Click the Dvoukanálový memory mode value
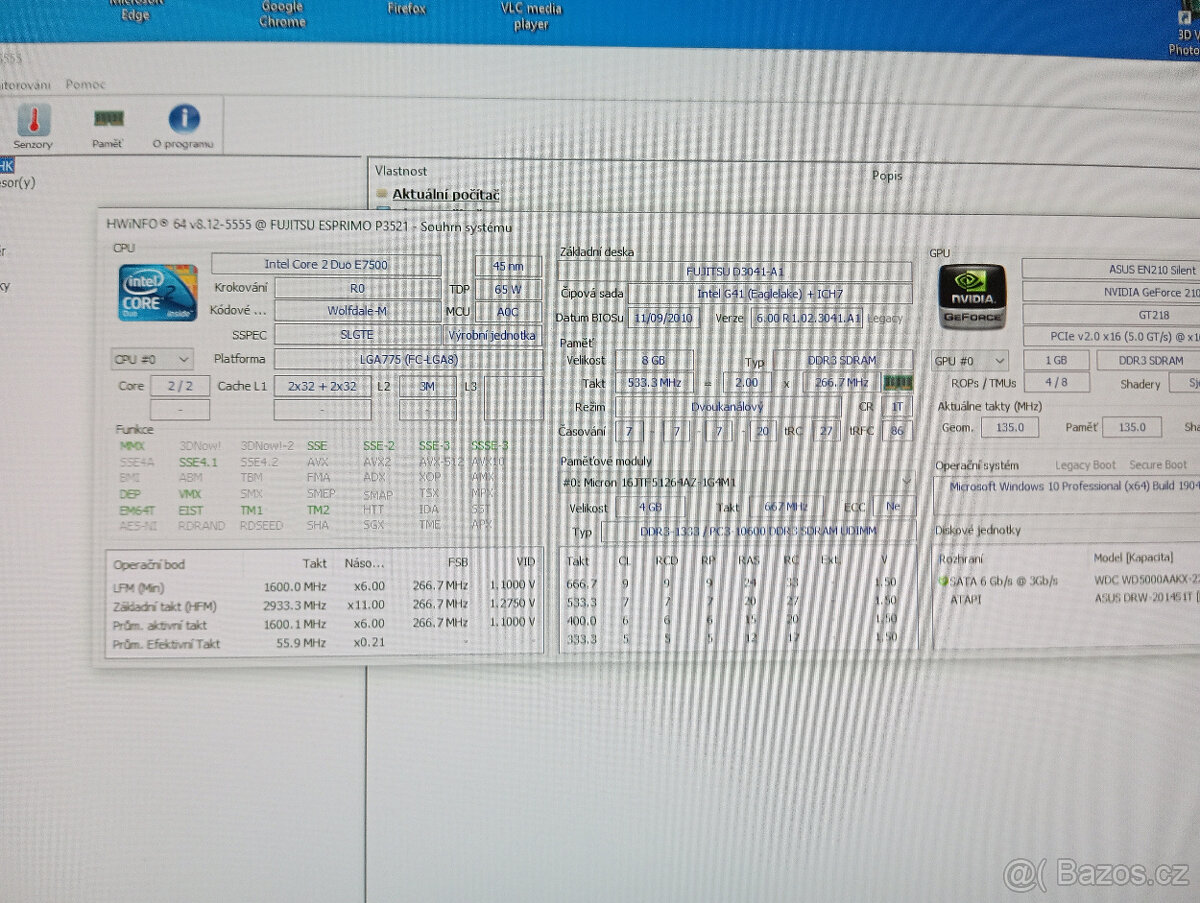The width and height of the screenshot is (1200, 903). click(728, 406)
